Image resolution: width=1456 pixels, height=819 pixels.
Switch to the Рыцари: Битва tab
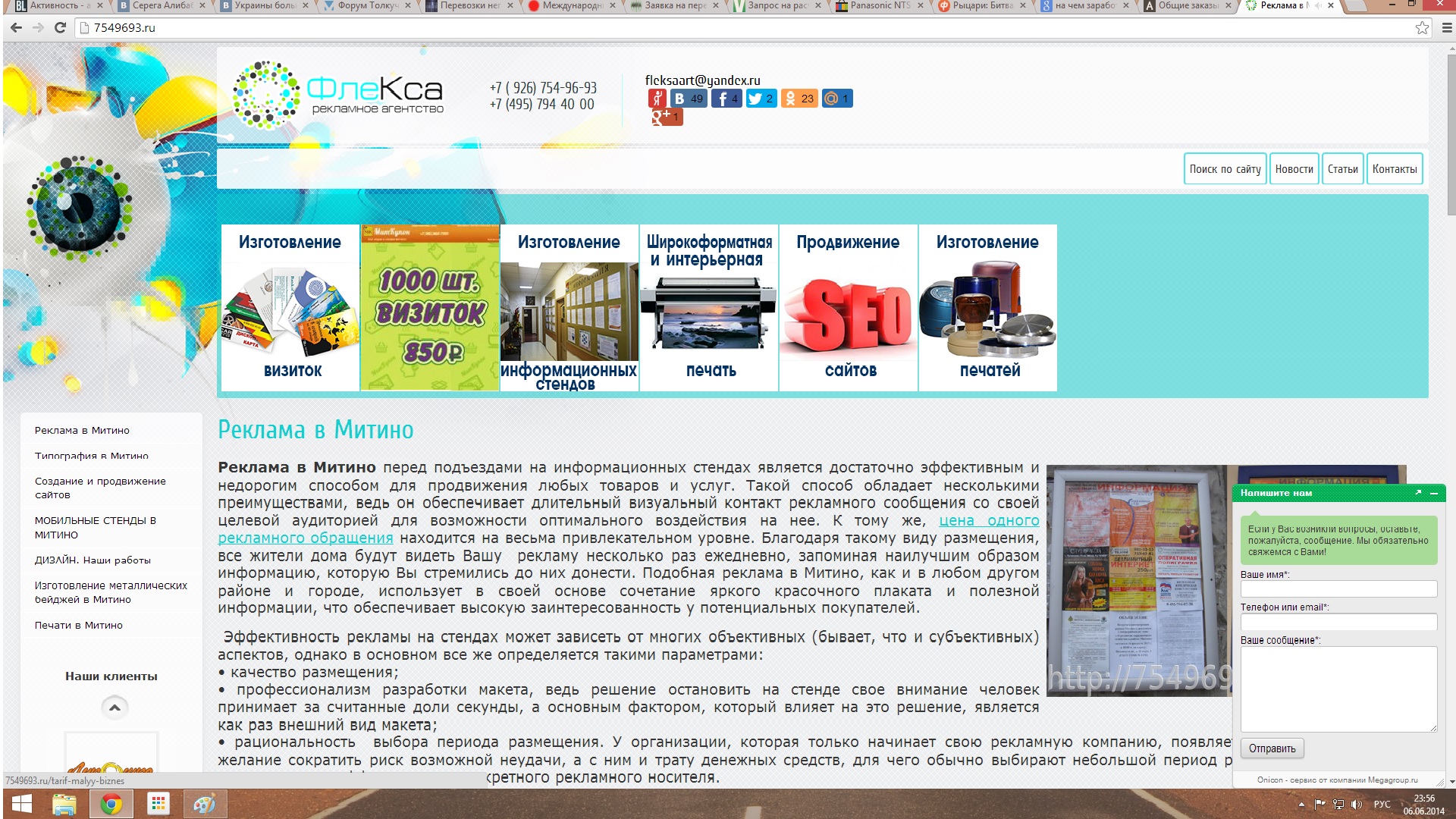983,6
